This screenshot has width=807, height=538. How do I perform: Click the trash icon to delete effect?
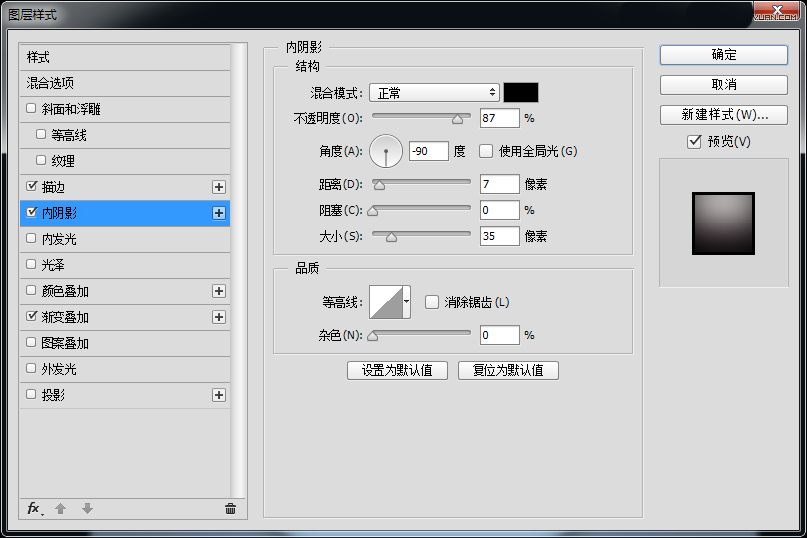pos(230,508)
